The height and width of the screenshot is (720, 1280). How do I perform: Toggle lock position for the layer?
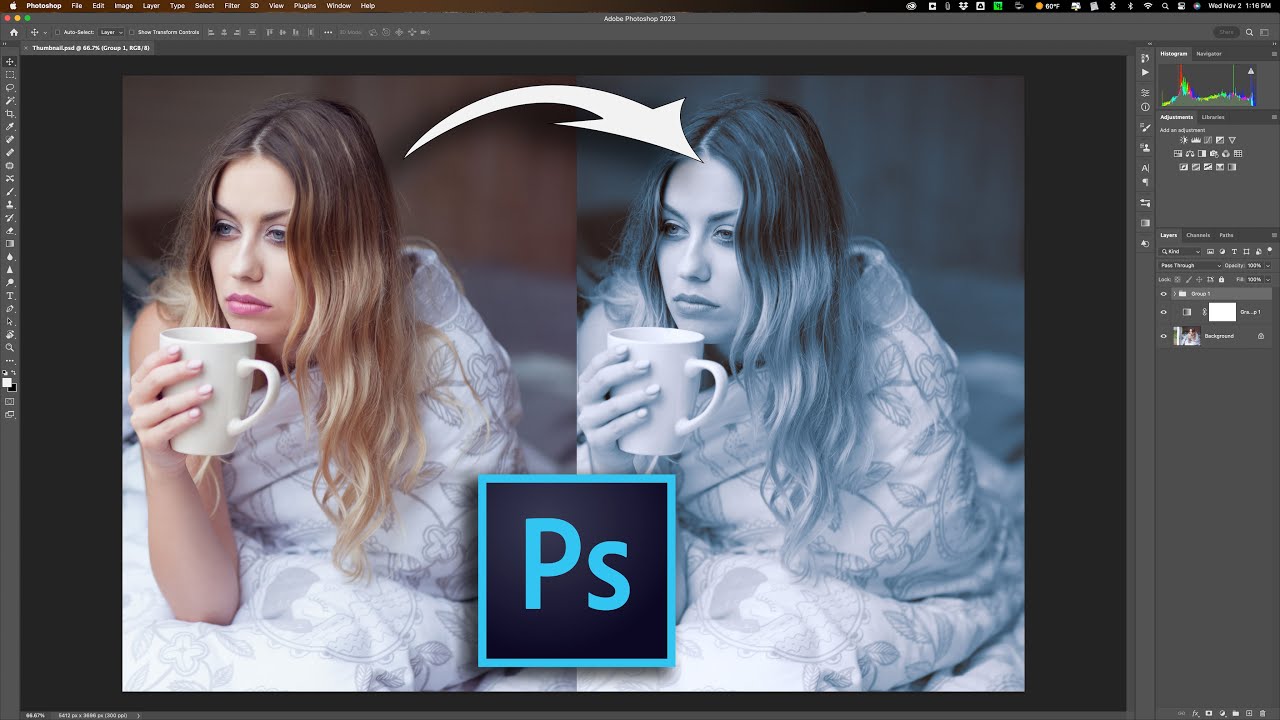pyautogui.click(x=1199, y=279)
